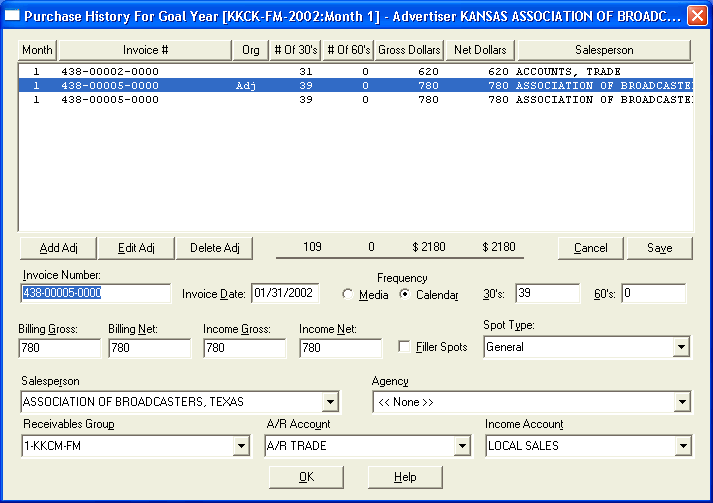
Task: Click the Invoice Number input field
Action: (95, 293)
